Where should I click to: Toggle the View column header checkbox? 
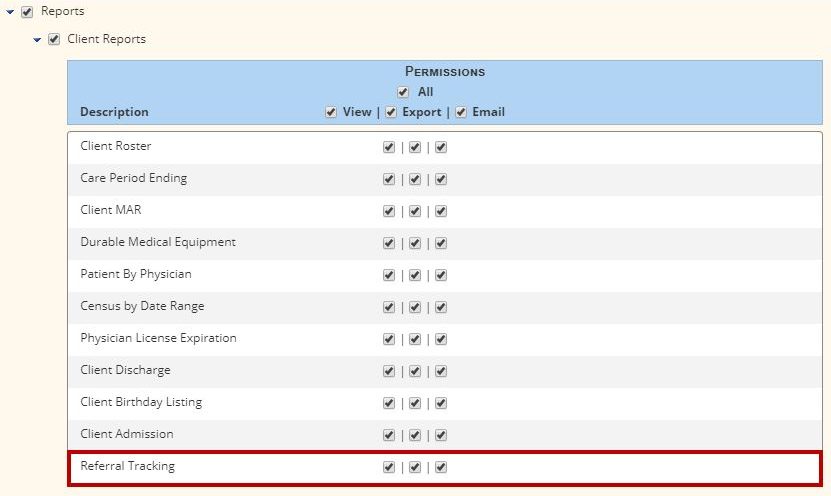[331, 112]
